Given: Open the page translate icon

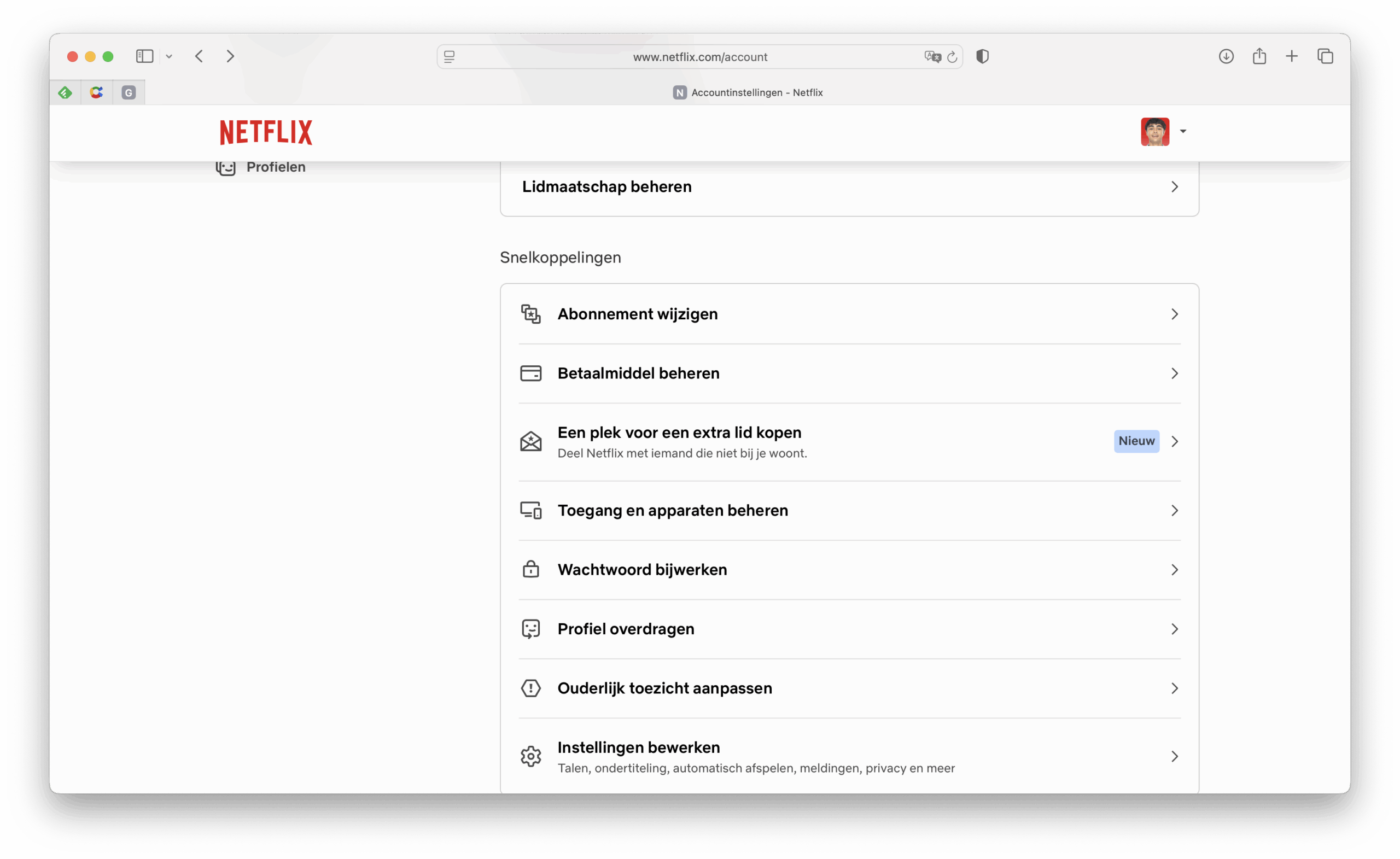Looking at the screenshot, I should click(932, 57).
